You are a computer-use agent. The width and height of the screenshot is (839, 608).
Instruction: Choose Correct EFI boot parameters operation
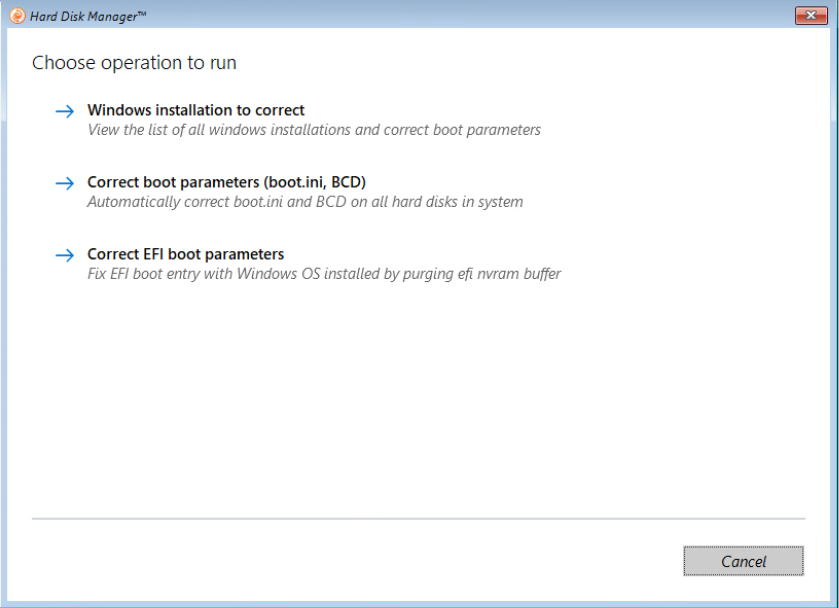[186, 254]
